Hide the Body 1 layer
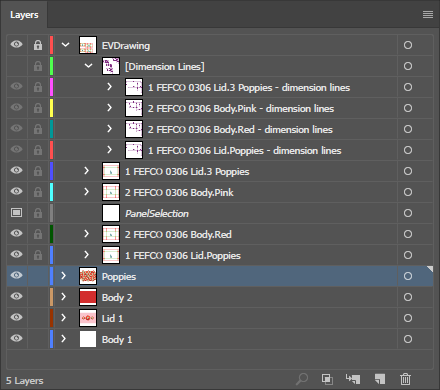 (16, 338)
